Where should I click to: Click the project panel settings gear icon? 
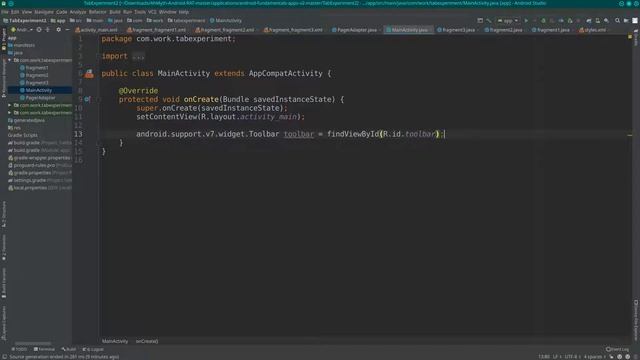(58, 30)
